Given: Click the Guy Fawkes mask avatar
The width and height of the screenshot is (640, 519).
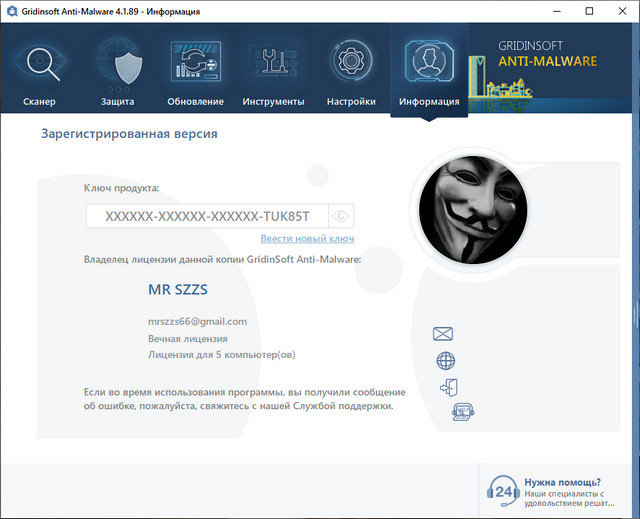Looking at the screenshot, I should 473,210.
